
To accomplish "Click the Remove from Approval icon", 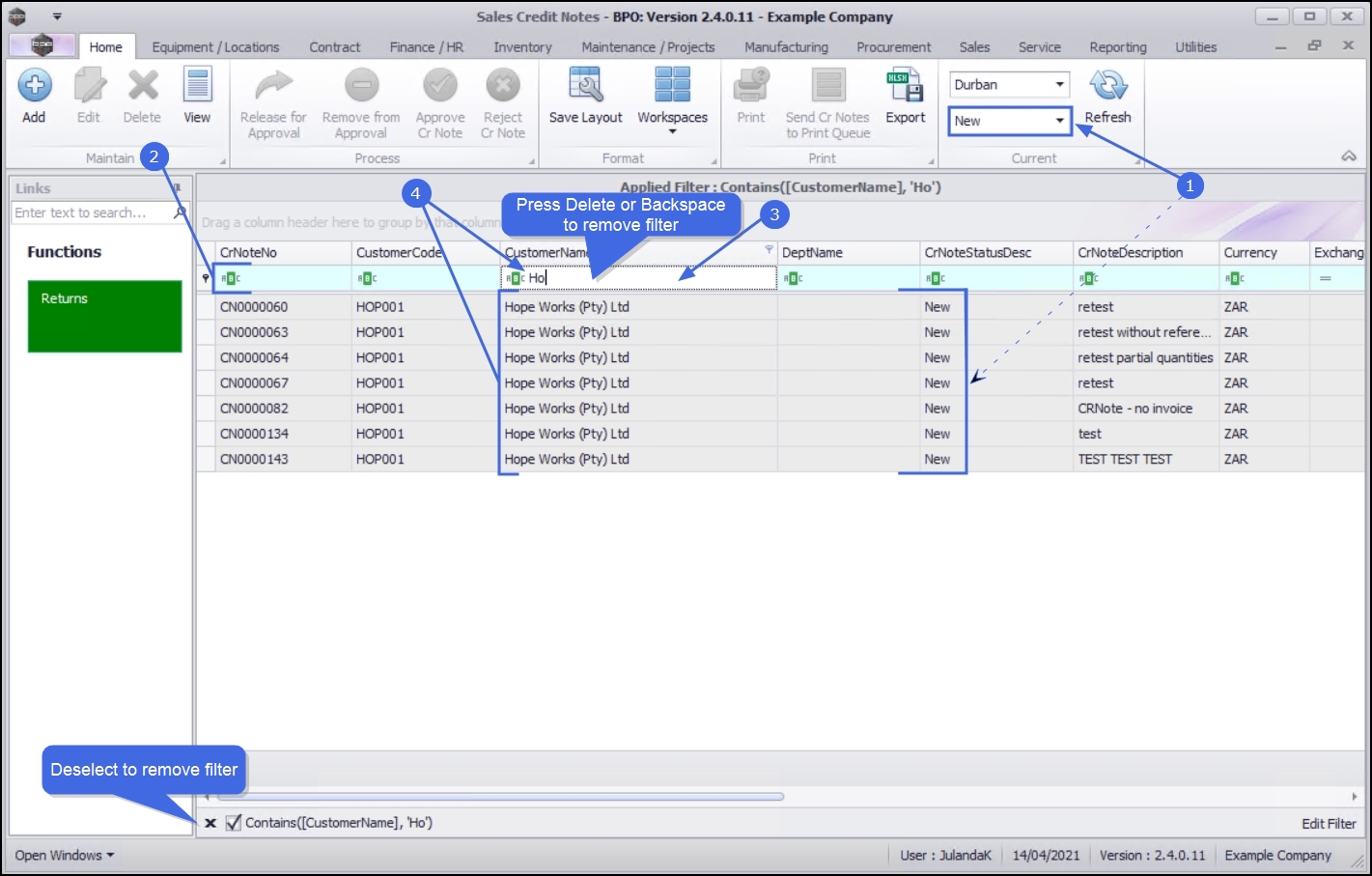I will (x=361, y=86).
